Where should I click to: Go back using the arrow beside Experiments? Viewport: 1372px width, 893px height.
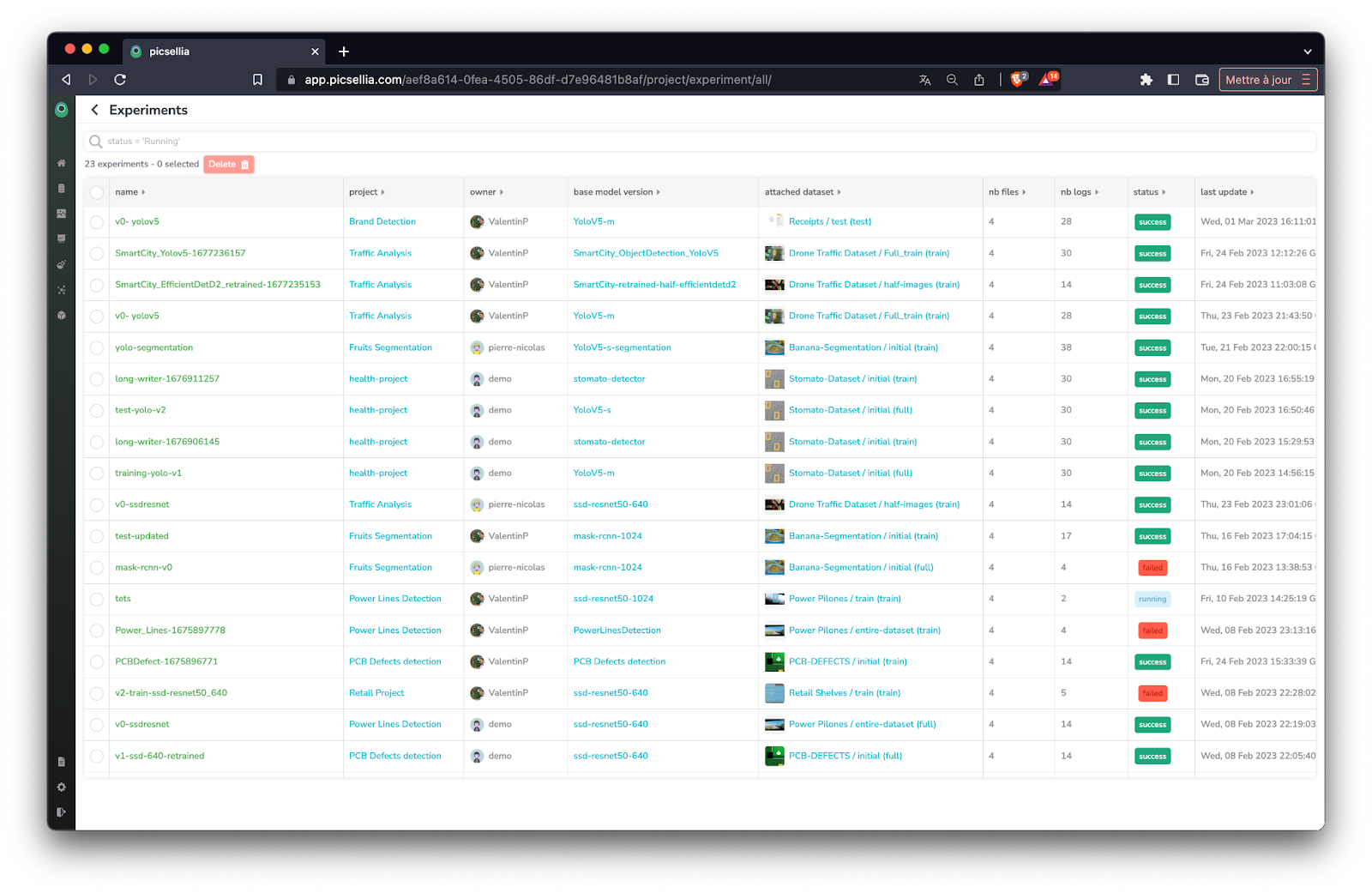tap(94, 110)
